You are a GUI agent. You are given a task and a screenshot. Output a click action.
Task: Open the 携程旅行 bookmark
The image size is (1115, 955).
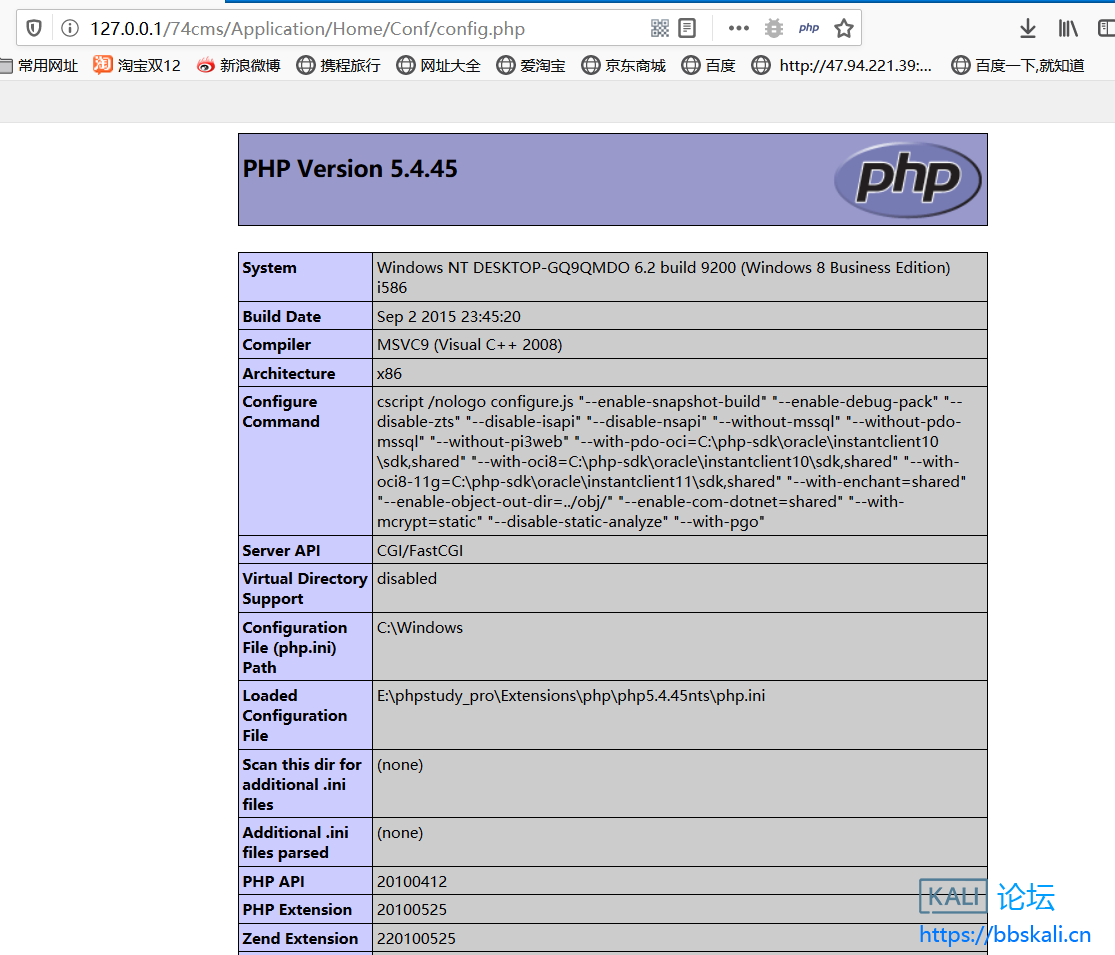(x=339, y=65)
